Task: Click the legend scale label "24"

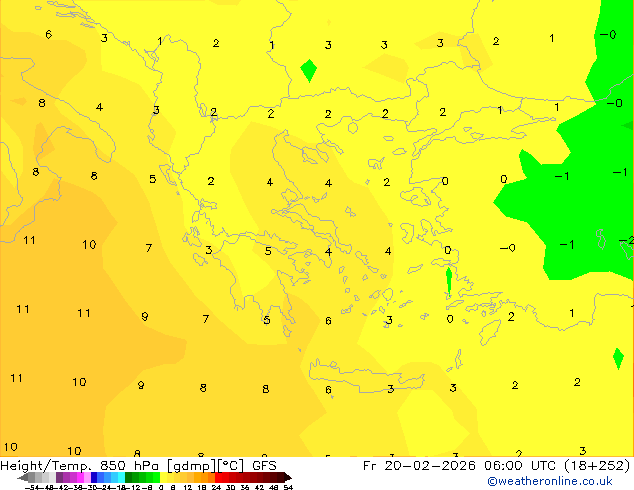Action: tap(216, 487)
